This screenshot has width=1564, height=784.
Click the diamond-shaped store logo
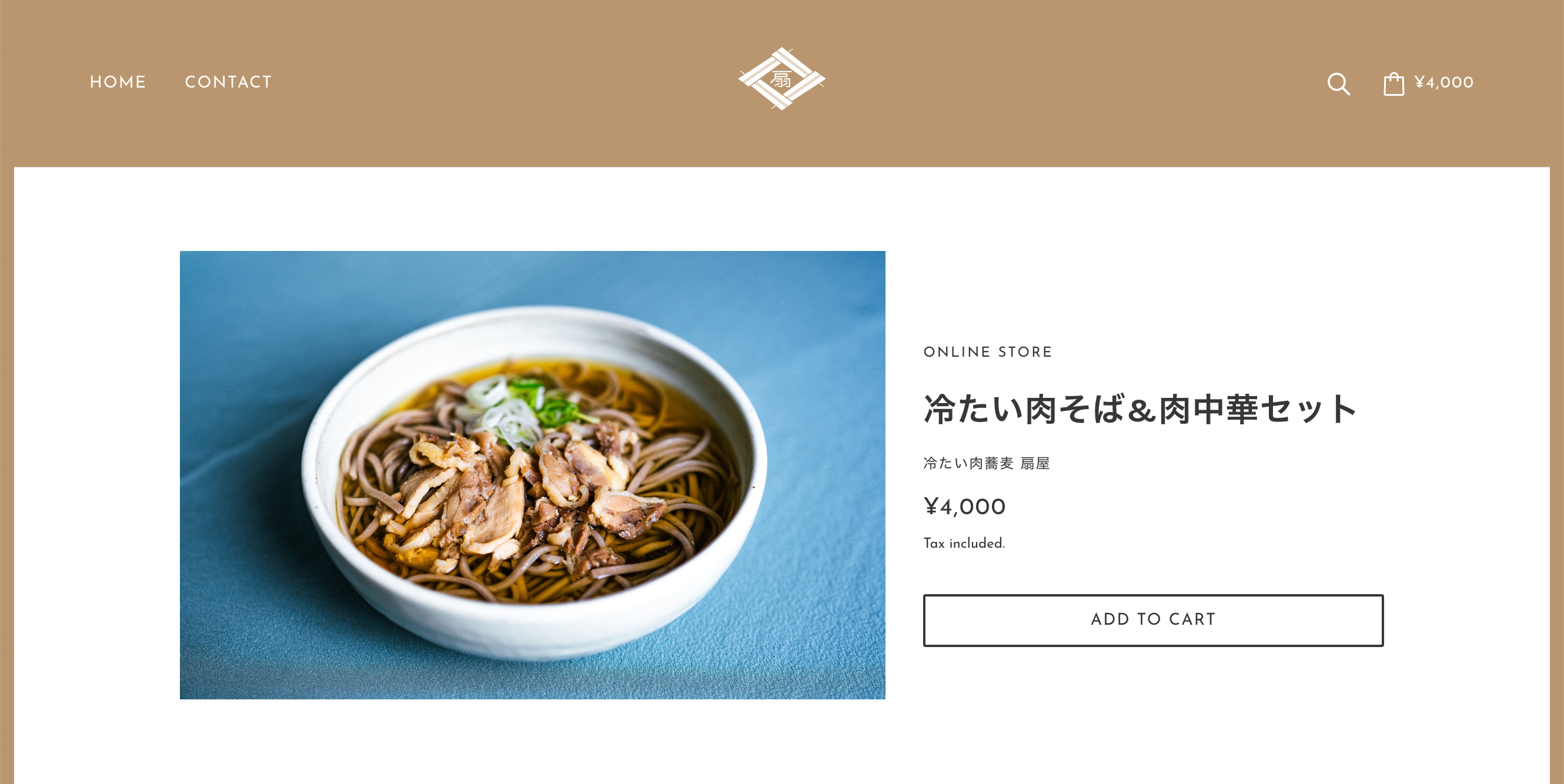pos(781,79)
